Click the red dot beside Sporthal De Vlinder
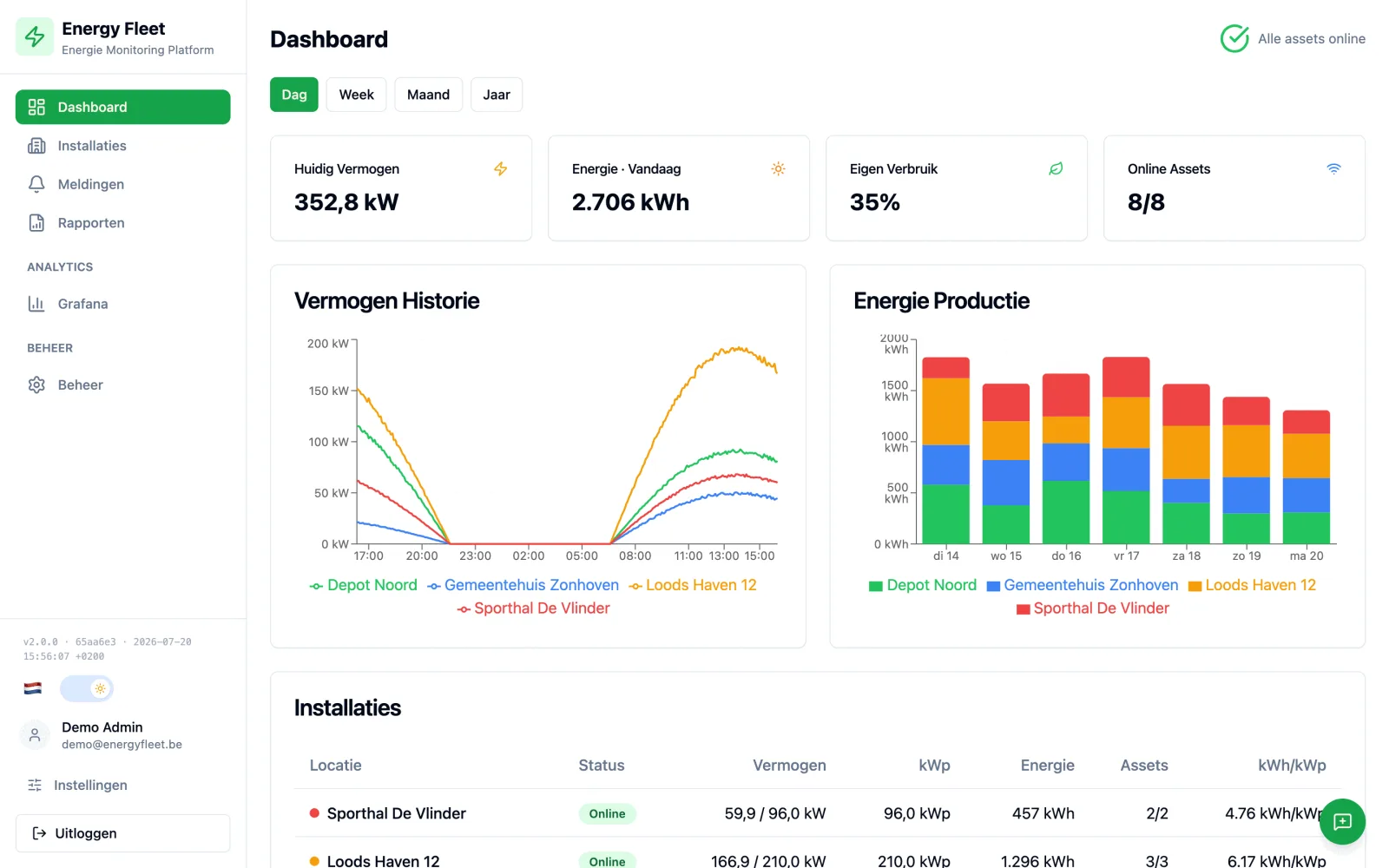The image size is (1389, 868). tap(314, 813)
